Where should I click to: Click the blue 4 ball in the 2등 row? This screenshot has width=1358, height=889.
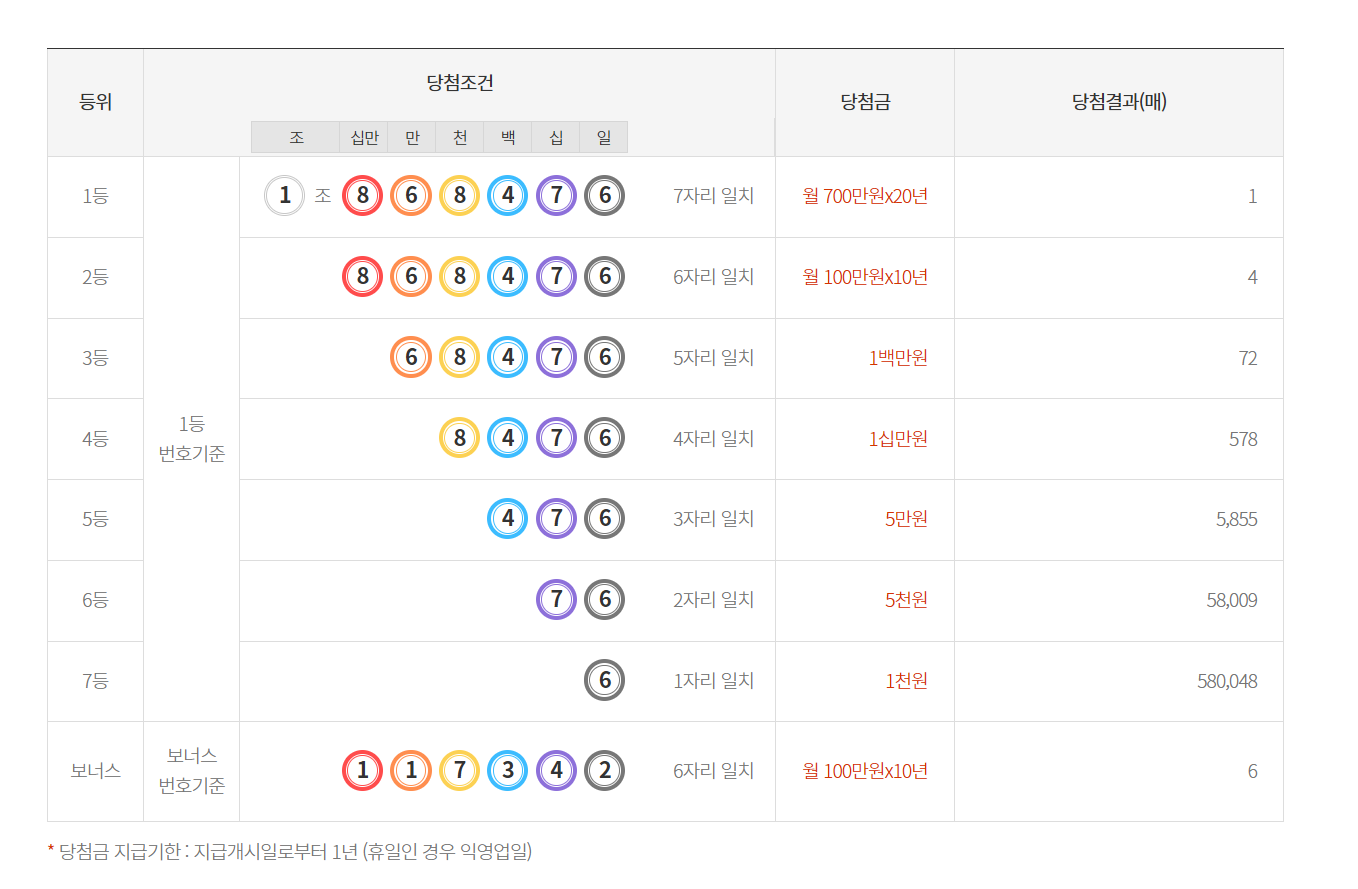point(508,277)
